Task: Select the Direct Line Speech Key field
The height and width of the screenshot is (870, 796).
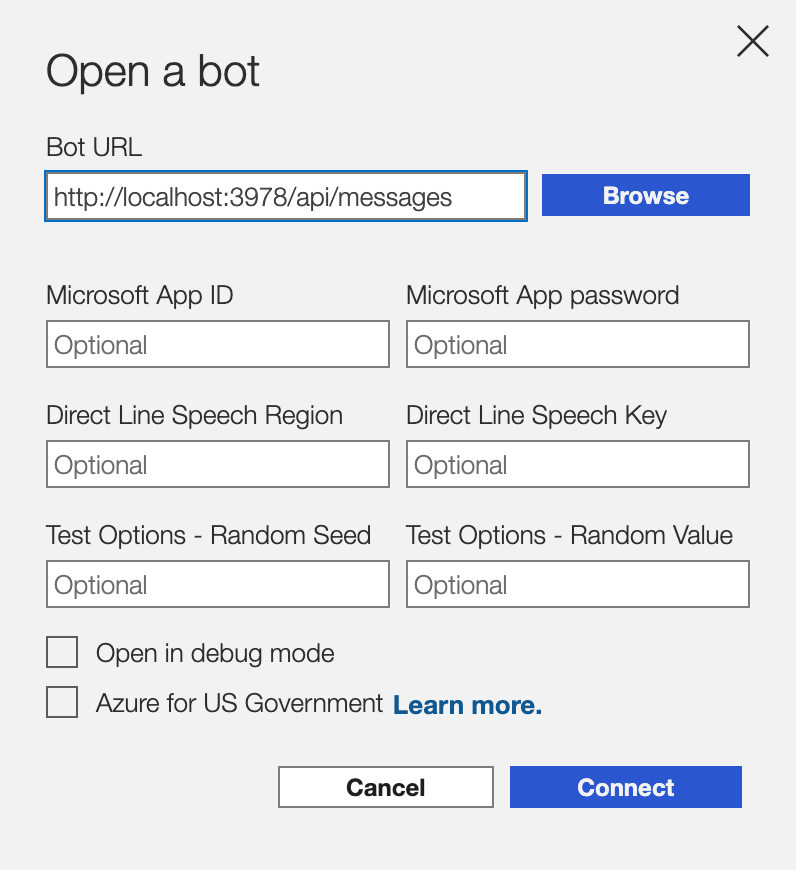Action: click(x=577, y=464)
